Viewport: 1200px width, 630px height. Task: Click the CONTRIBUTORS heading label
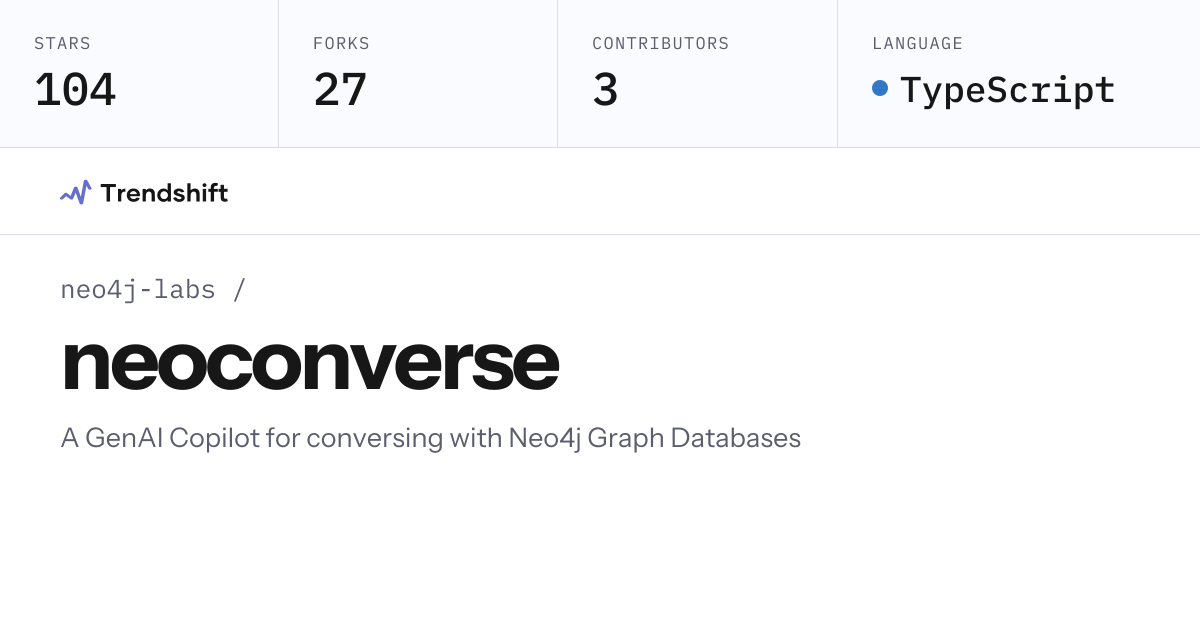pyautogui.click(x=661, y=44)
